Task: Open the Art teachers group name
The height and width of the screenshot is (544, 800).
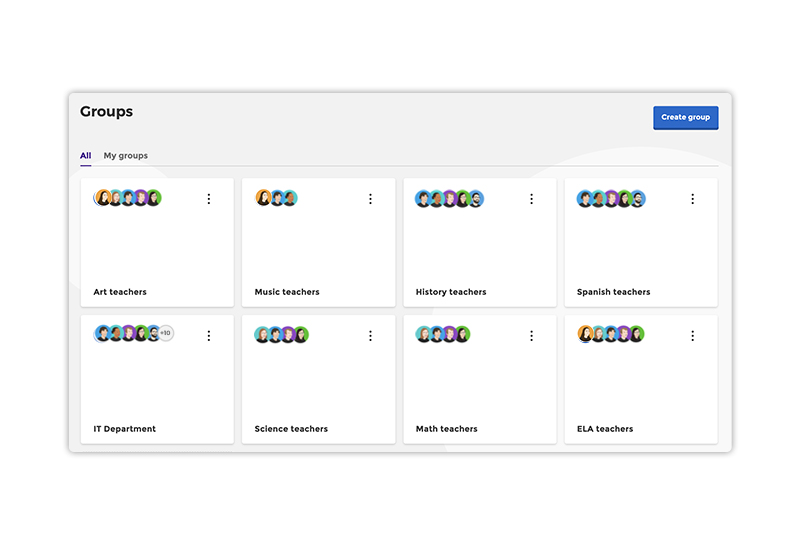Action: tap(120, 292)
